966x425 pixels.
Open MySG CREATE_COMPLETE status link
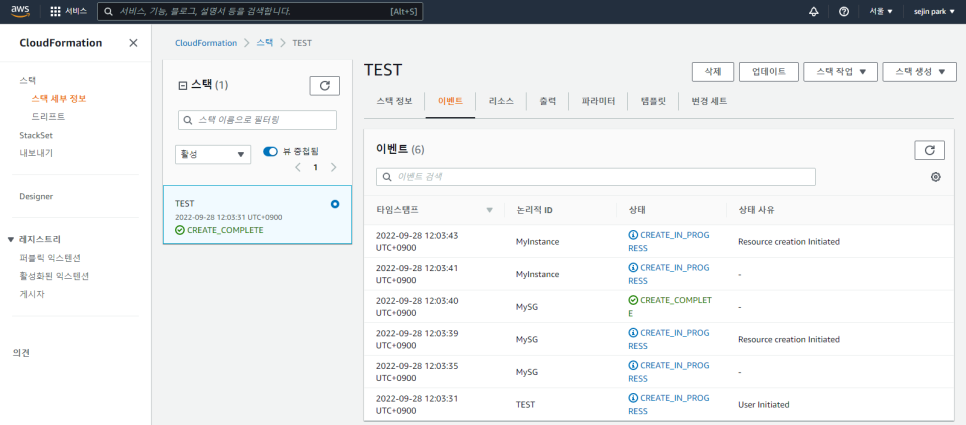670,307
